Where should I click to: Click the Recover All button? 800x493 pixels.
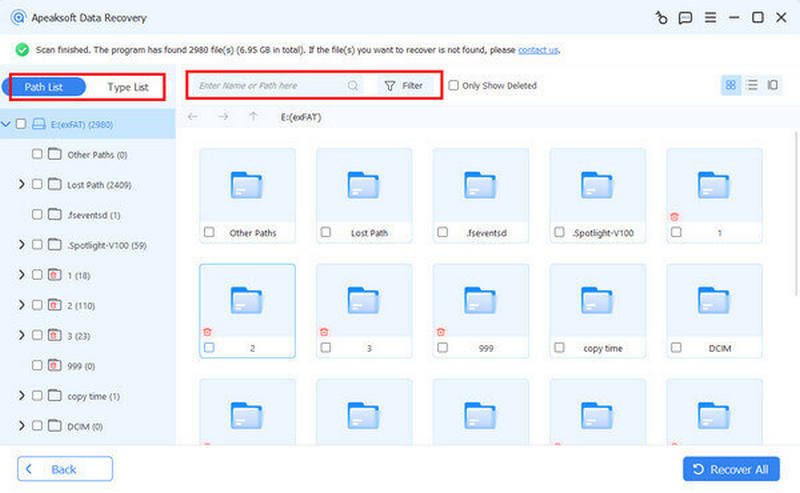point(731,469)
